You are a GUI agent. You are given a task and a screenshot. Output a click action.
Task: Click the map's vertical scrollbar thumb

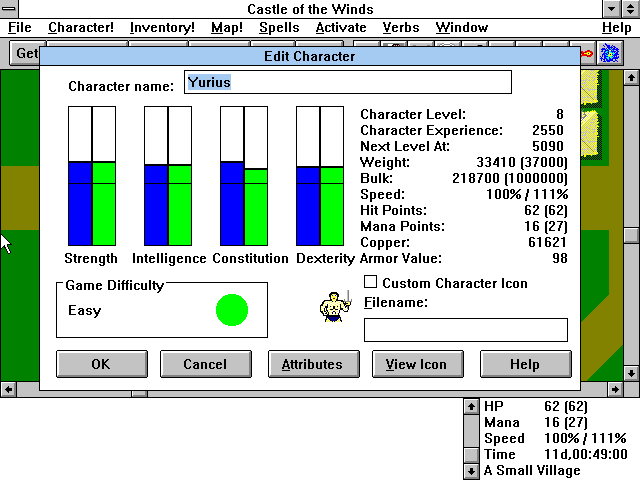point(631,235)
